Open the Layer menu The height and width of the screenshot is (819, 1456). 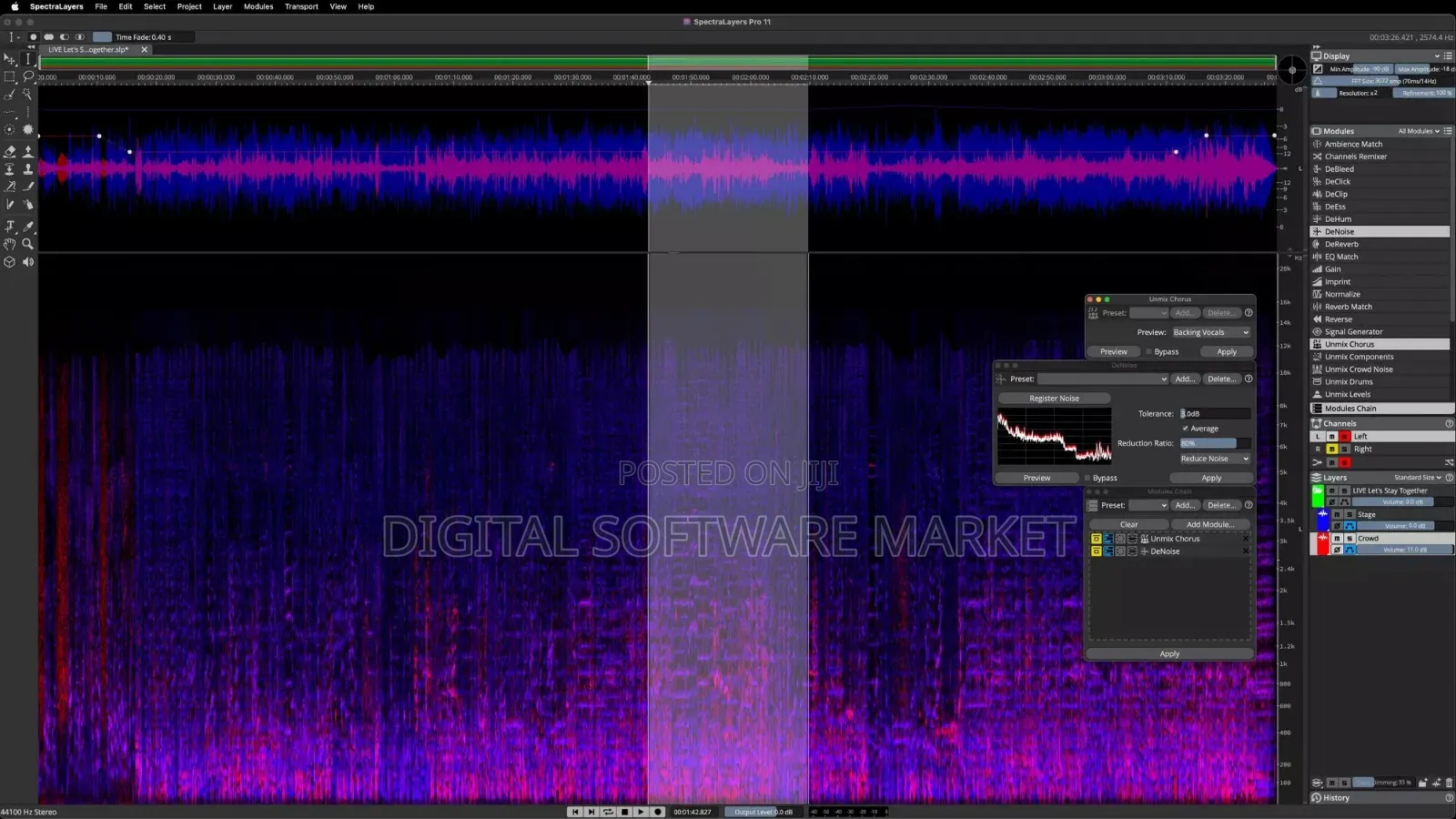tap(222, 6)
